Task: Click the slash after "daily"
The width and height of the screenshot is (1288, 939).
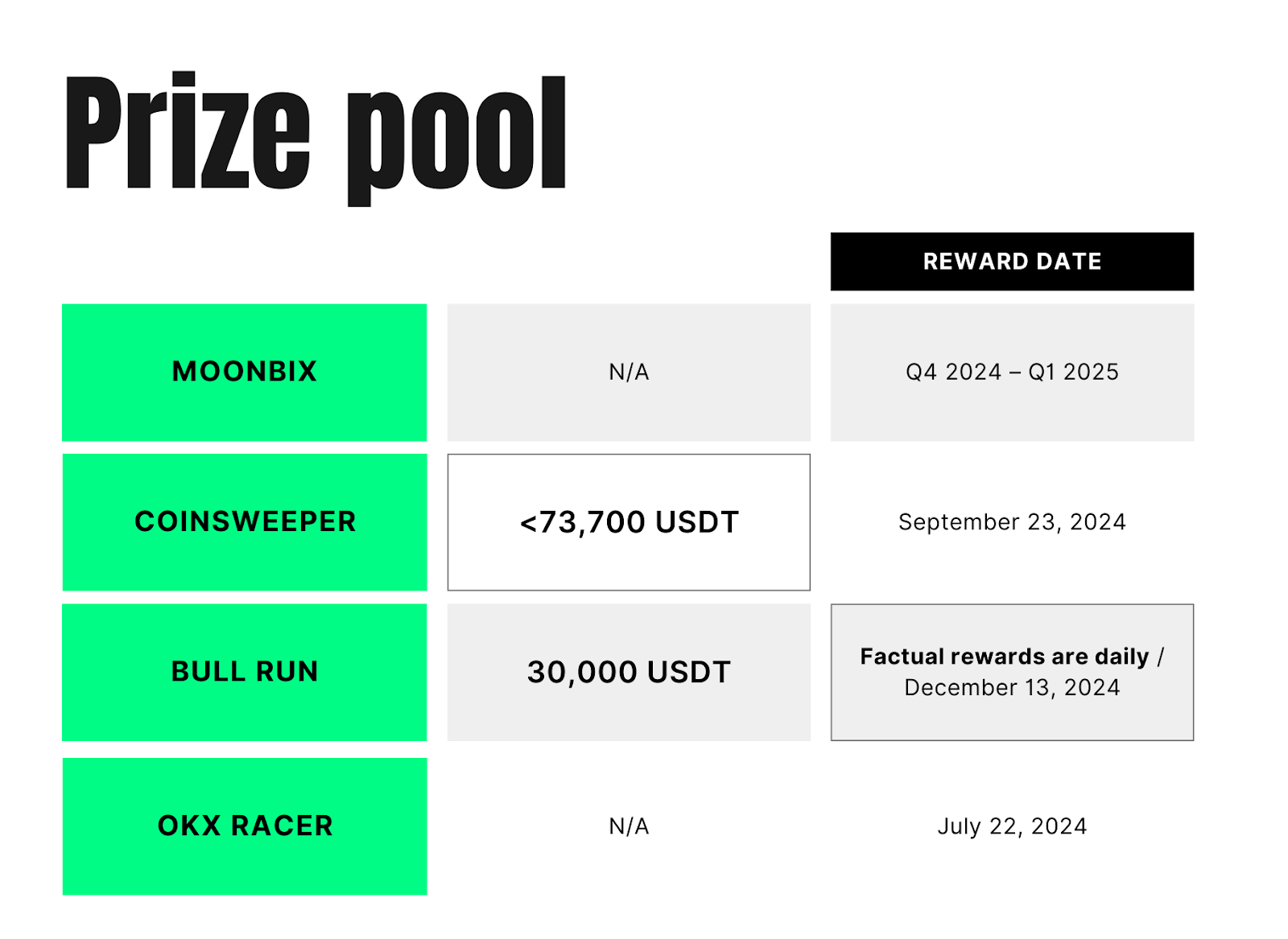Action: pos(1160,657)
